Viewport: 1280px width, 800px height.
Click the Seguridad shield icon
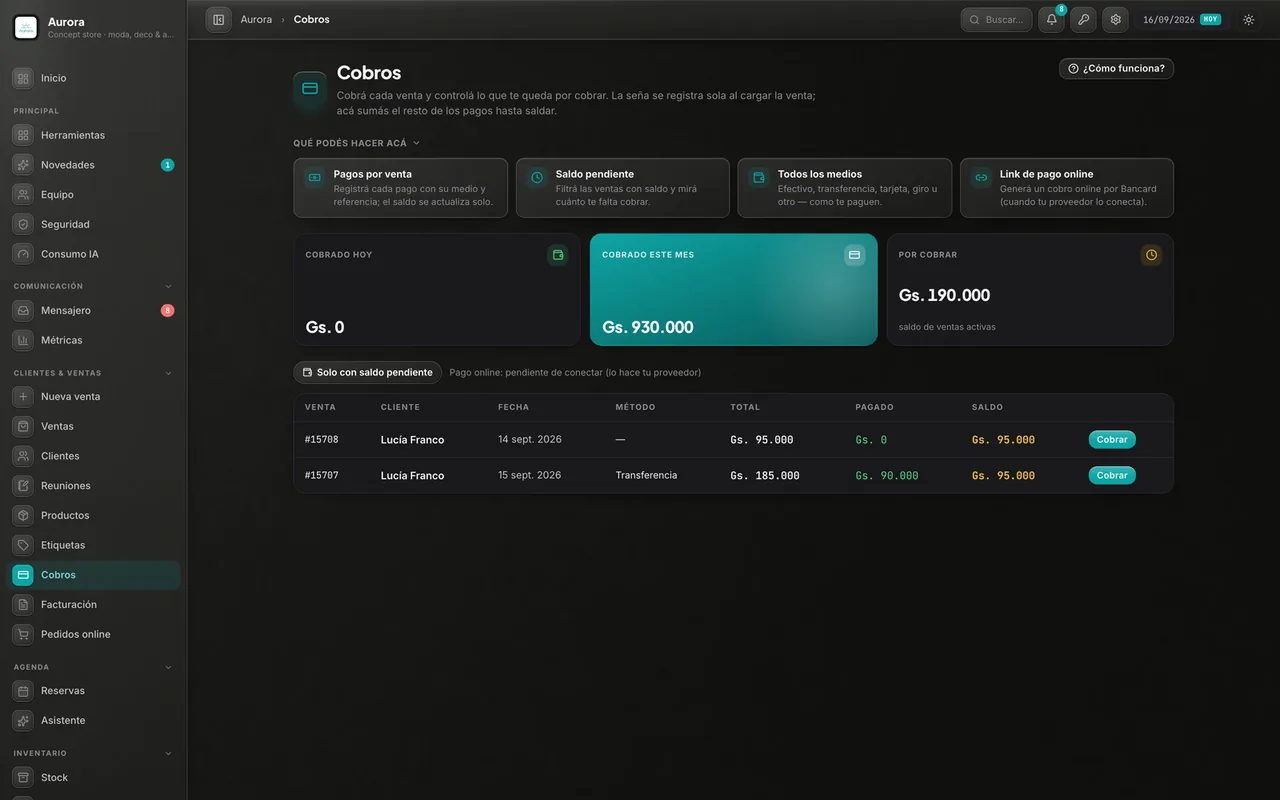23,225
